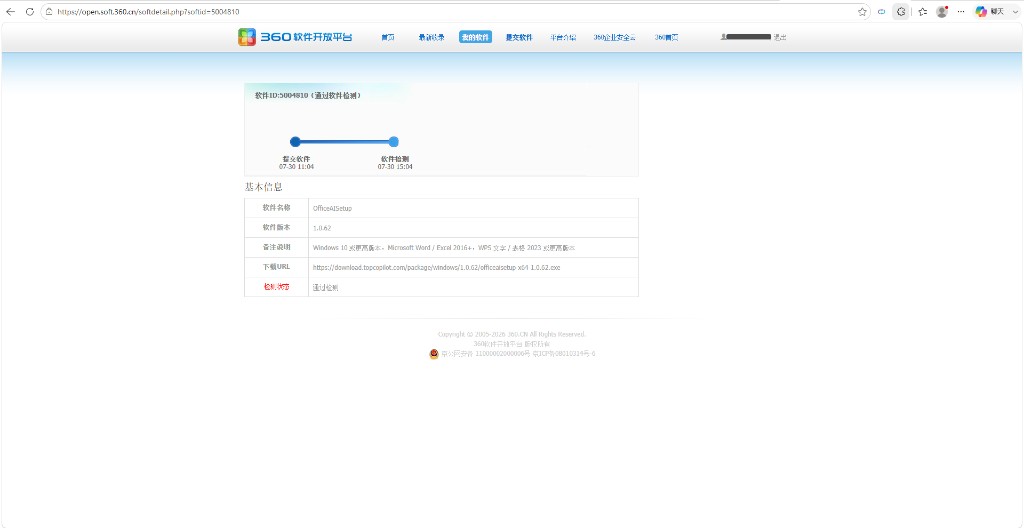Open the Copilot chat button
The height and width of the screenshot is (528, 1024).
[x=989, y=12]
